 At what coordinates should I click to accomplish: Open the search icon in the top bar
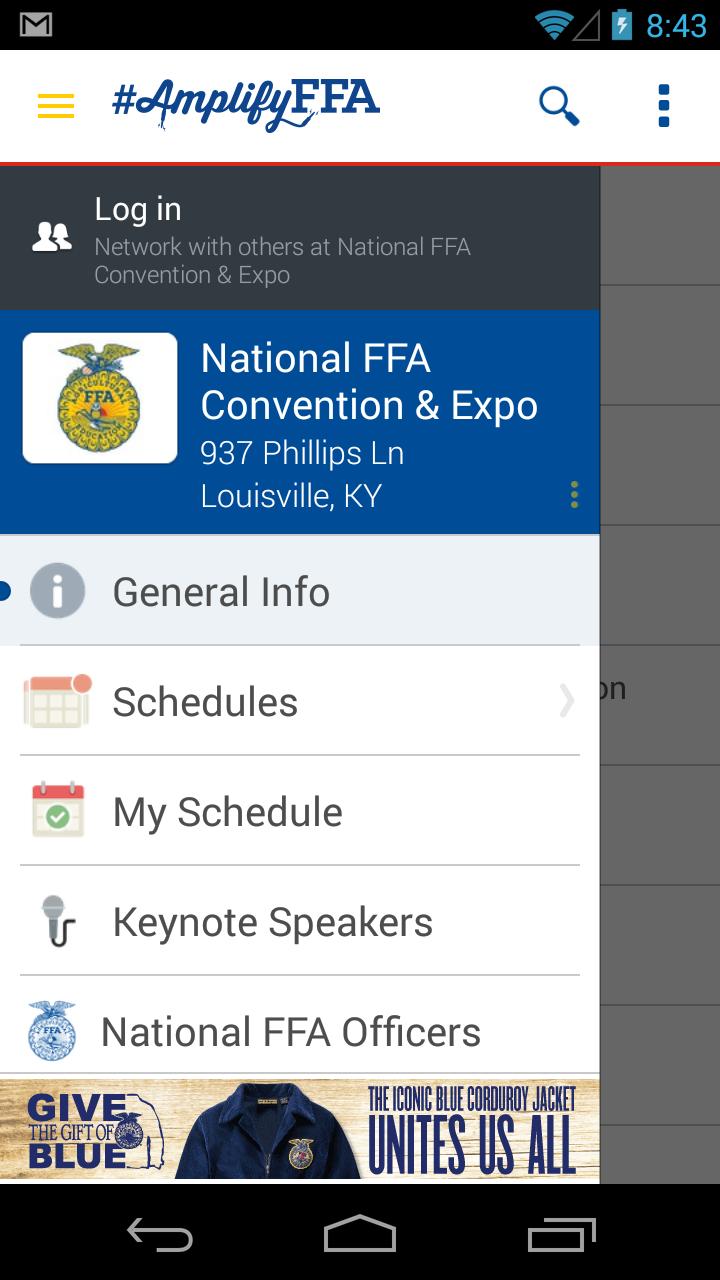(x=558, y=104)
